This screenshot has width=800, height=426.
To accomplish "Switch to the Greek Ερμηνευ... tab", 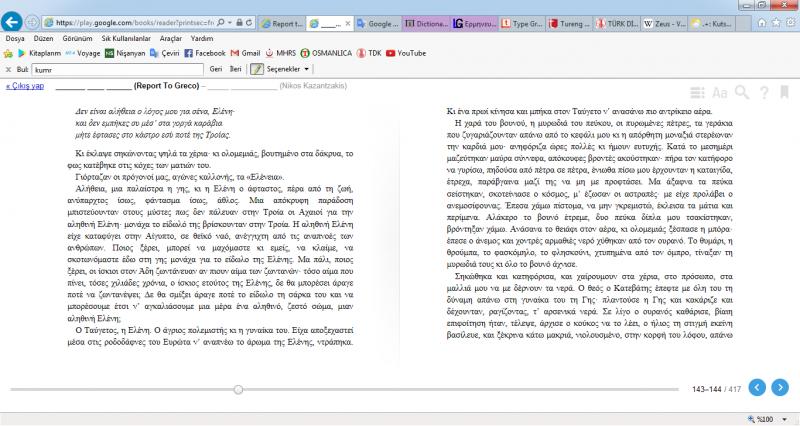I will point(475,23).
